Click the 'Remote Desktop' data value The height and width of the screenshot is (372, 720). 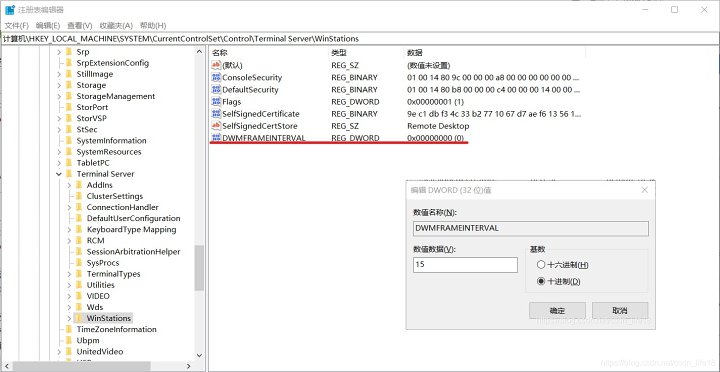[x=438, y=126]
